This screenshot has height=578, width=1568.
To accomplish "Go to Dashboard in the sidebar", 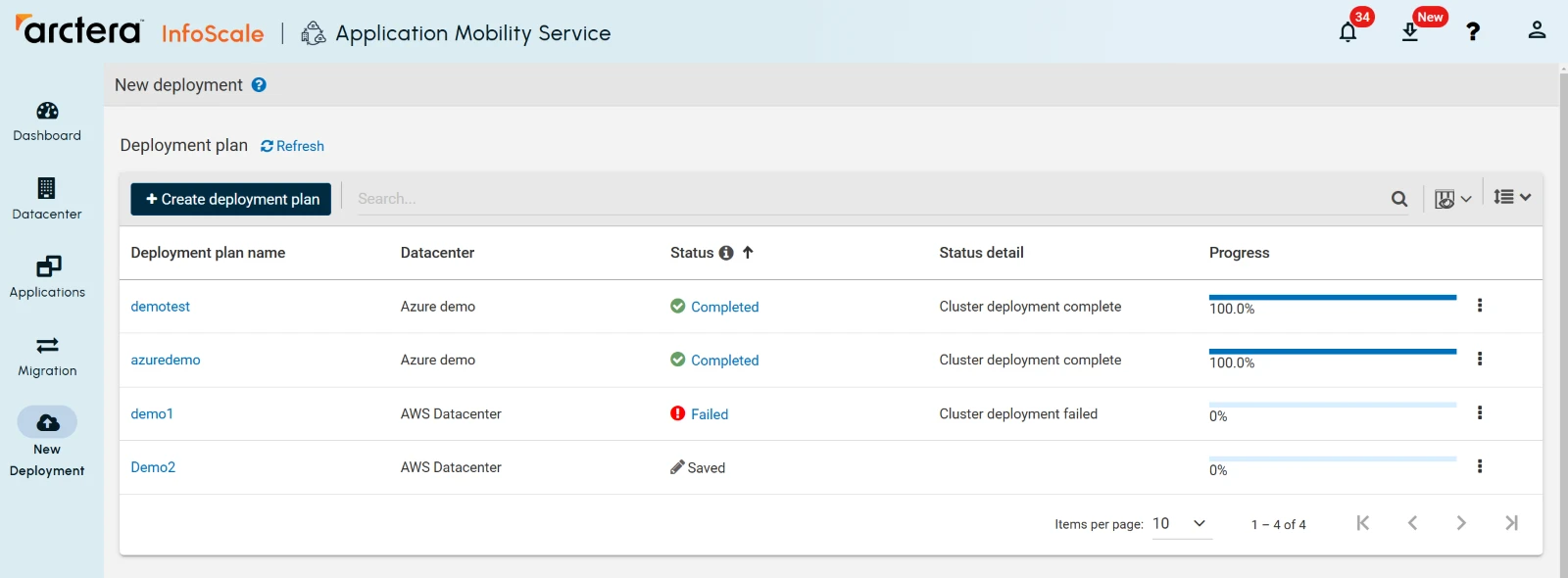I will (47, 121).
